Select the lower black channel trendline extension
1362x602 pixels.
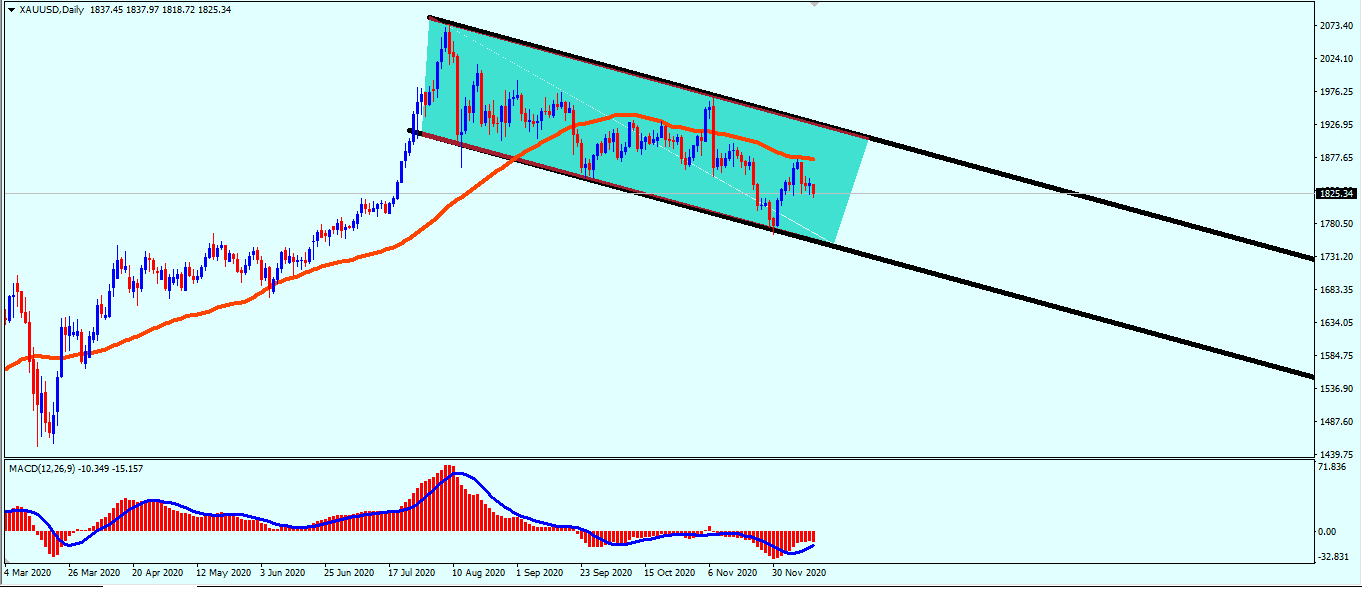coord(1075,309)
